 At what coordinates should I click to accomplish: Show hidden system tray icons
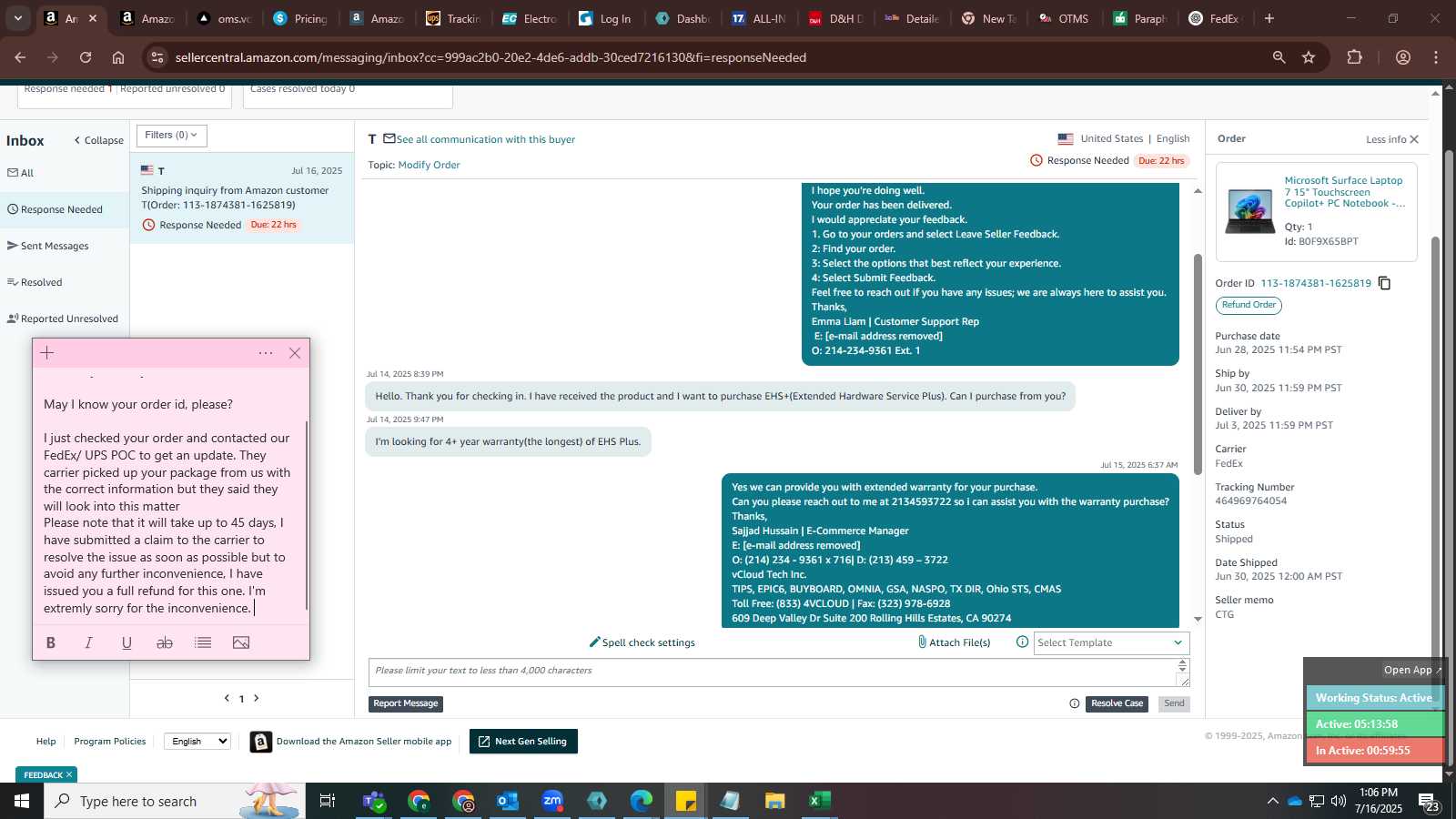tap(1272, 801)
